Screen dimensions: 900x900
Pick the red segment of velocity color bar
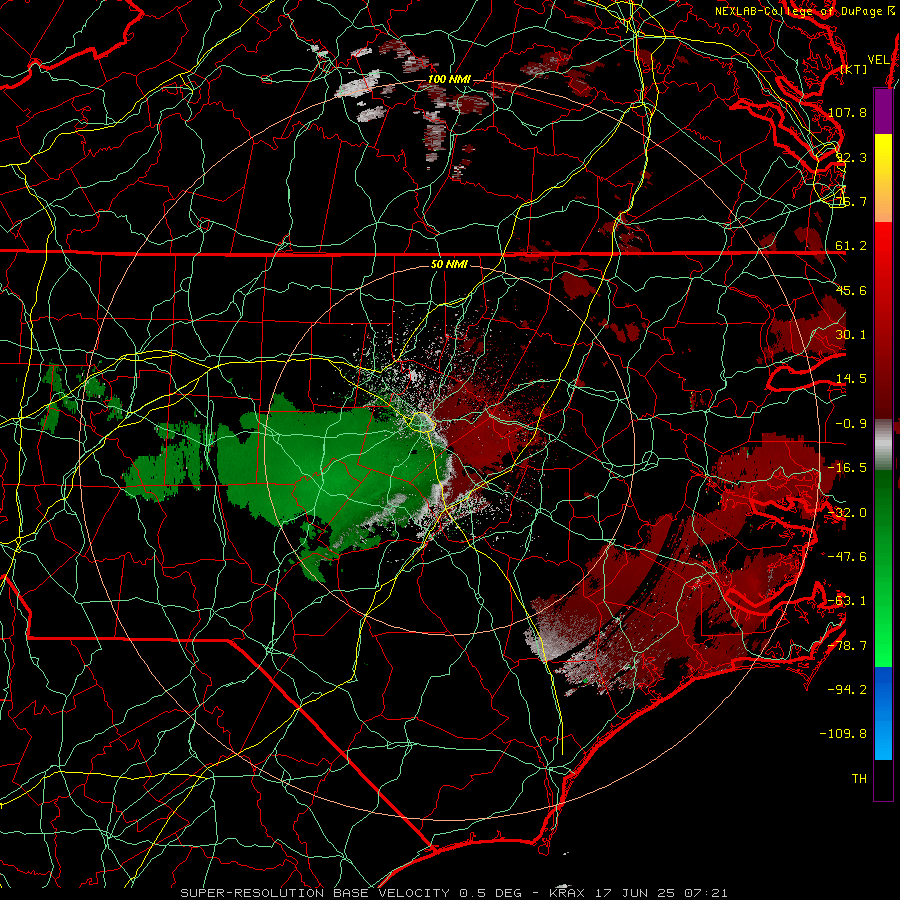pos(883,320)
